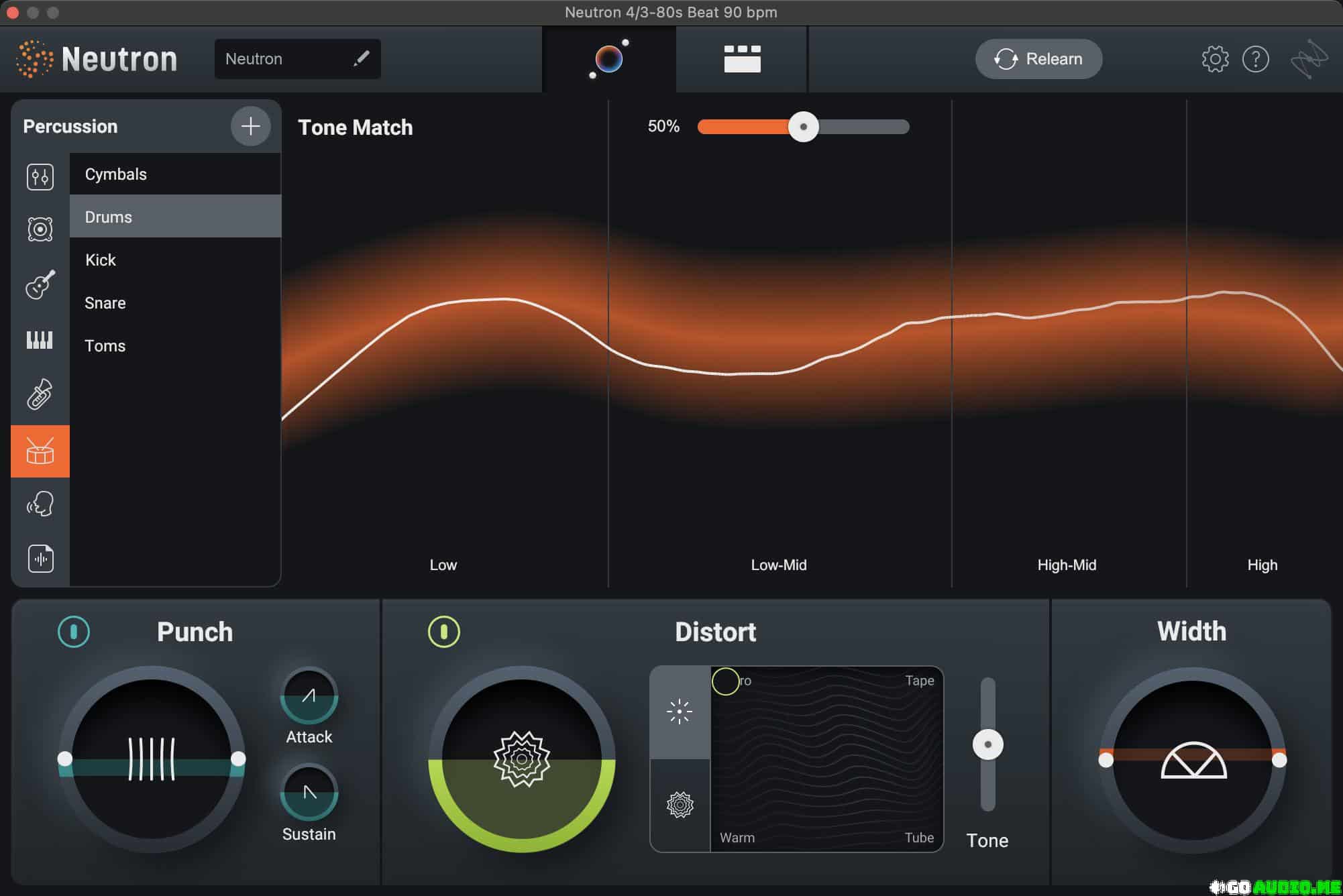The height and width of the screenshot is (896, 1343).
Task: Add a custom target with plus button
Action: tap(250, 126)
